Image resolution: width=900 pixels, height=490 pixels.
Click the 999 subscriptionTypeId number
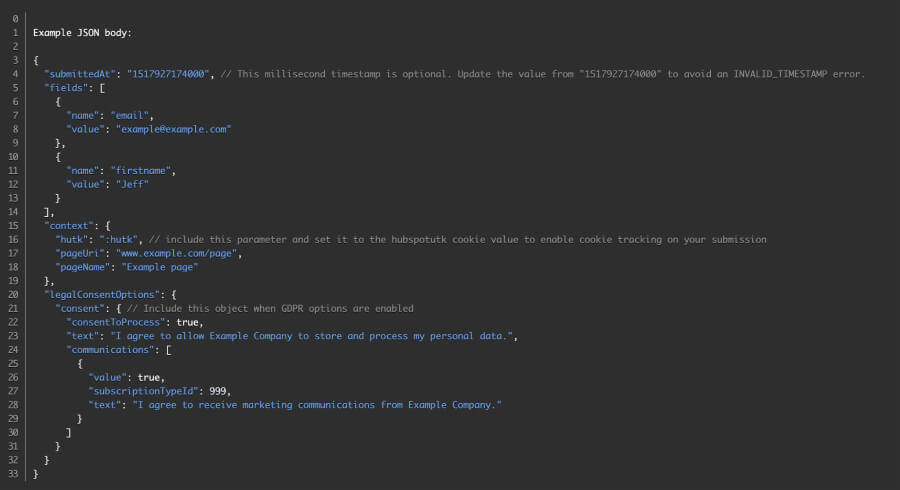click(218, 391)
